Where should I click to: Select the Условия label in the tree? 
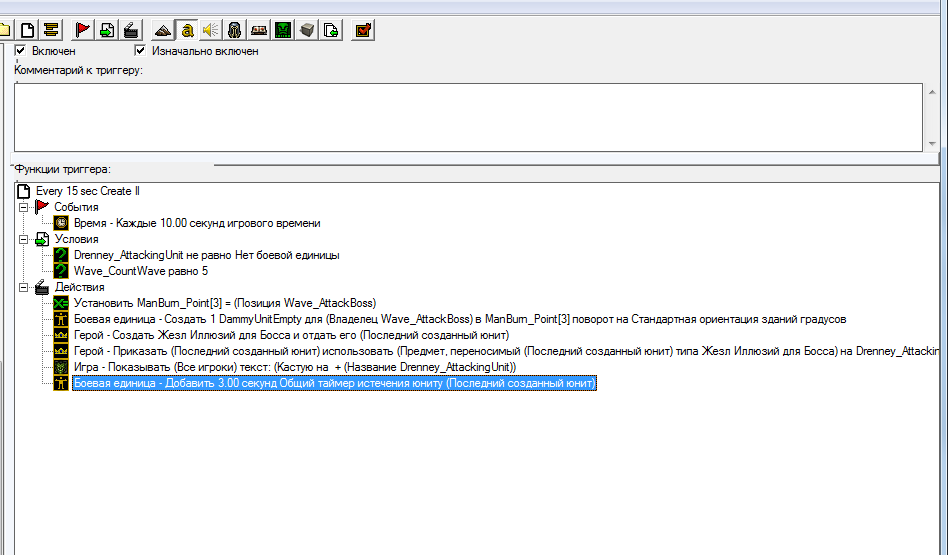coord(76,239)
